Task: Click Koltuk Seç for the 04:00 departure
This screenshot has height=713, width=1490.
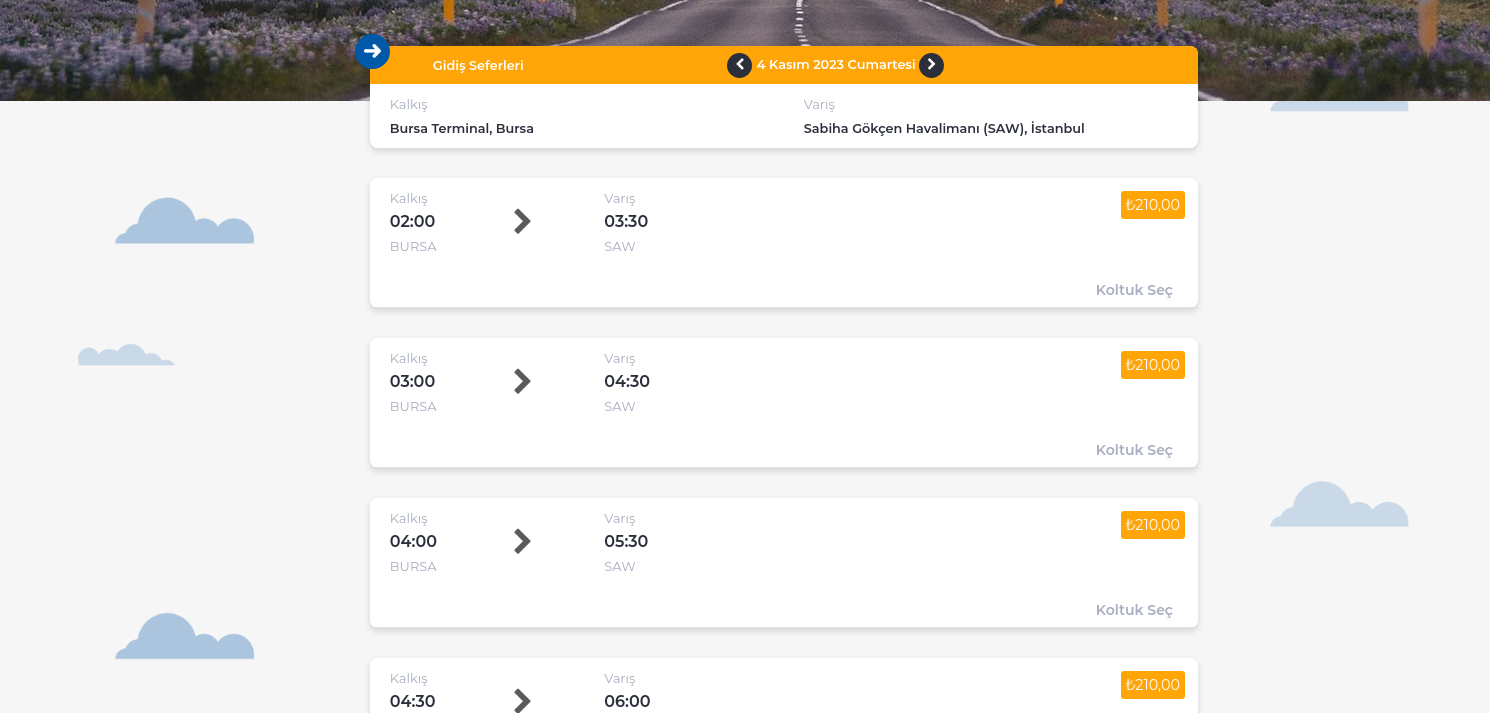Action: (x=1134, y=609)
